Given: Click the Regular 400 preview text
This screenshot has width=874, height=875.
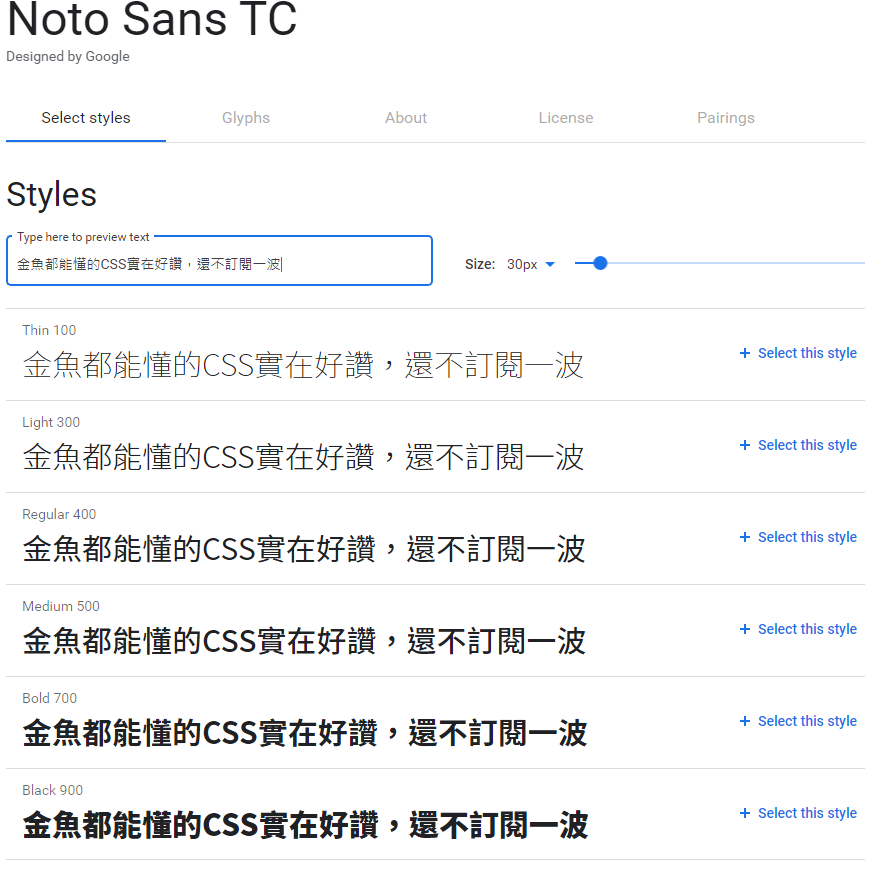Looking at the screenshot, I should (x=304, y=550).
